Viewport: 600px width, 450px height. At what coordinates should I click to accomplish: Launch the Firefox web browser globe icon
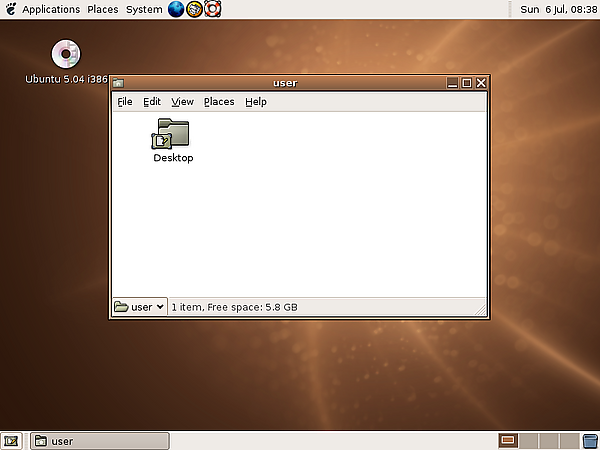[177, 9]
